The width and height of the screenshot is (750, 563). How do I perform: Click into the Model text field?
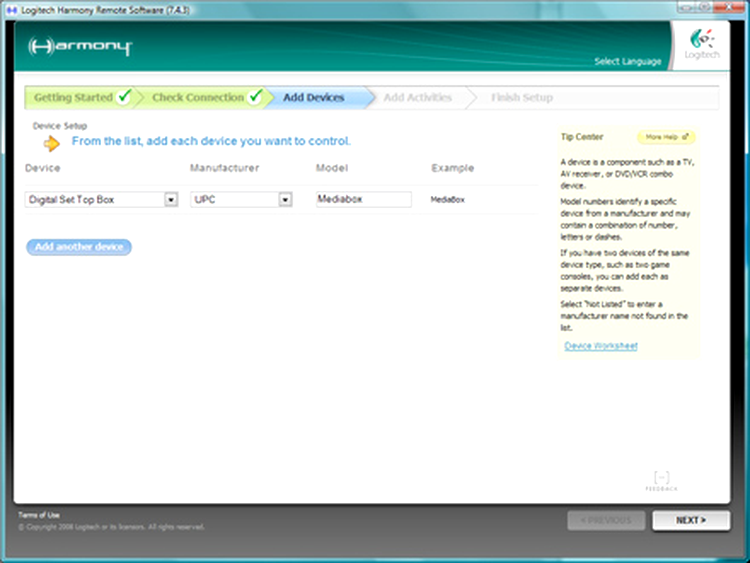[x=363, y=200]
